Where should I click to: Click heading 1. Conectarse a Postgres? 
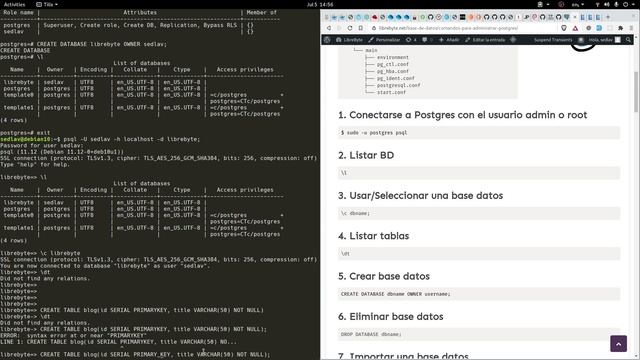462,115
